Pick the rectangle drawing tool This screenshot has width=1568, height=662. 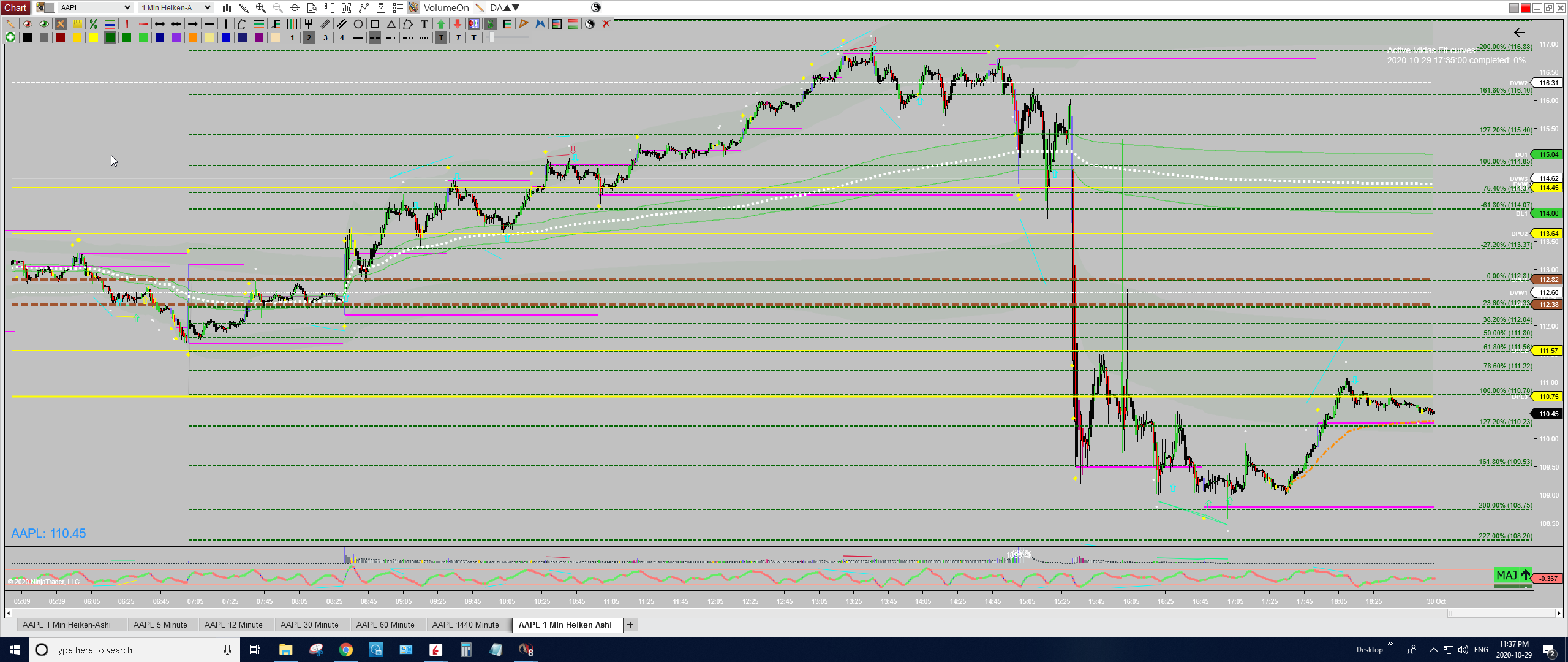[375, 24]
